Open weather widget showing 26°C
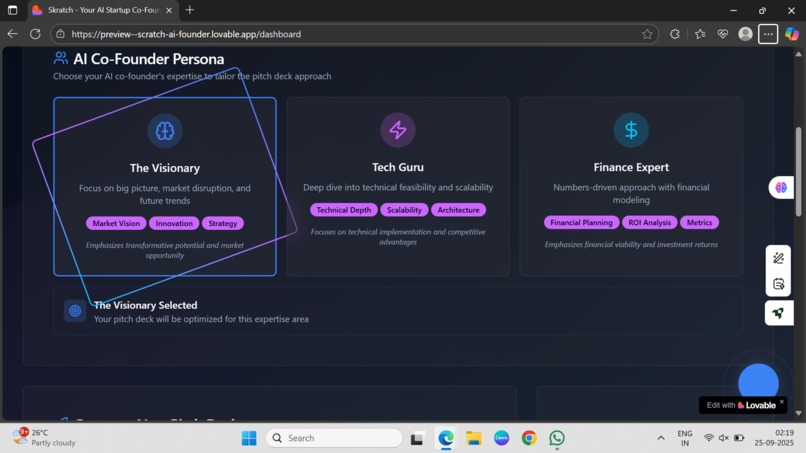The image size is (806, 453). (44, 438)
